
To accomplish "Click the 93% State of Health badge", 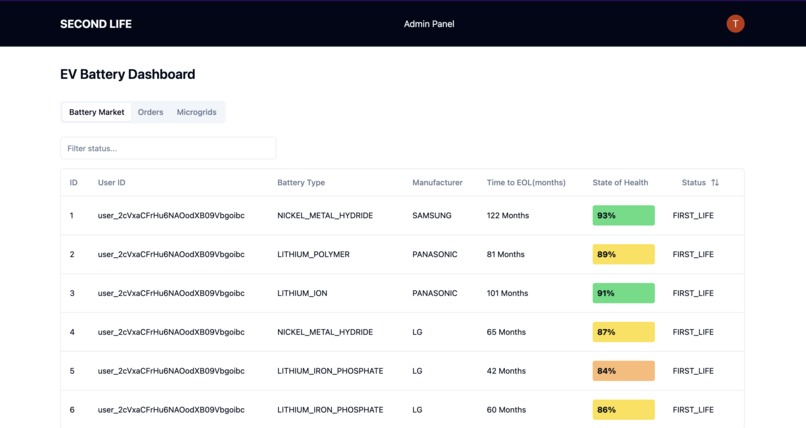I will pos(624,215).
